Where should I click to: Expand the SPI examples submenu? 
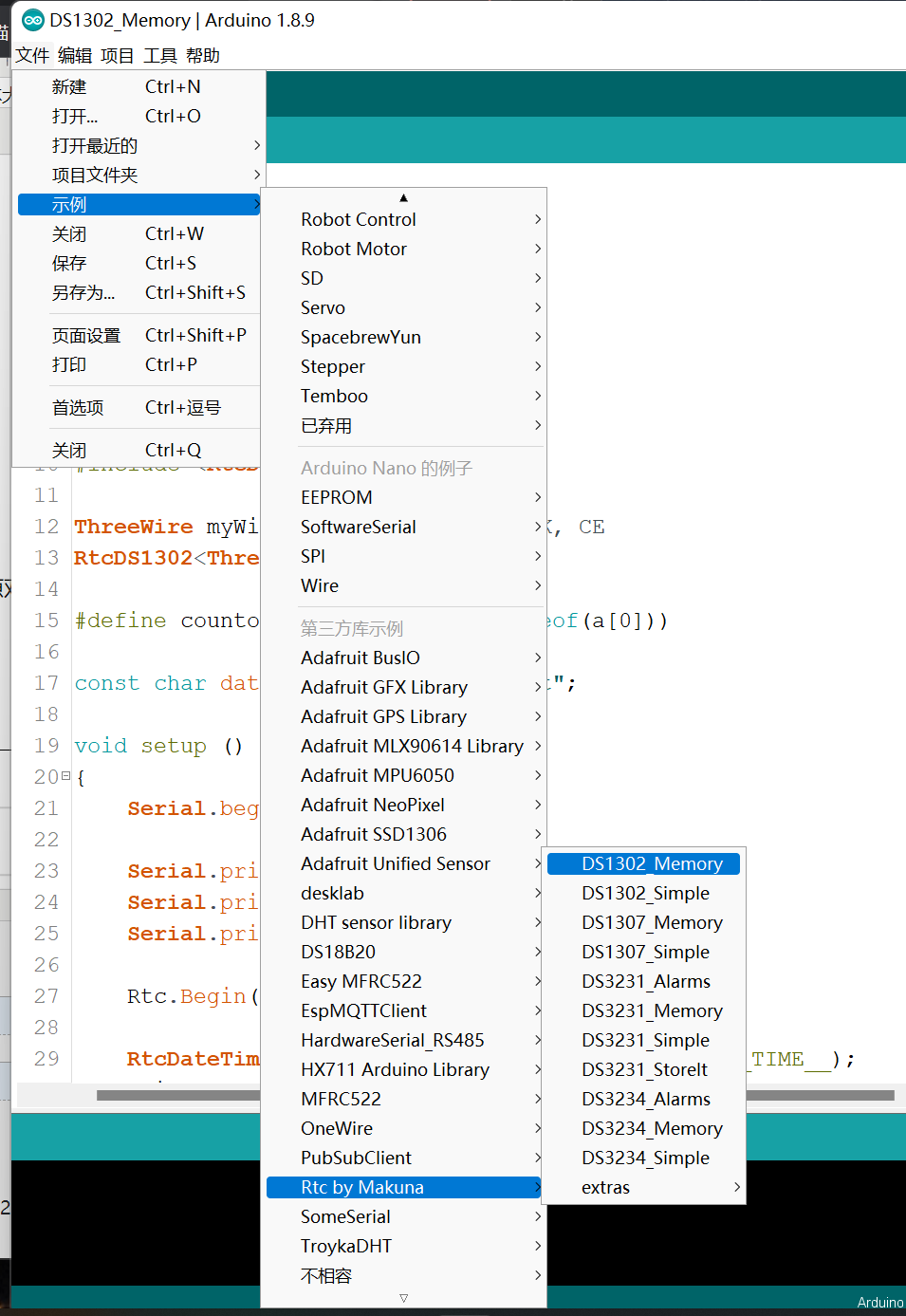tap(403, 556)
